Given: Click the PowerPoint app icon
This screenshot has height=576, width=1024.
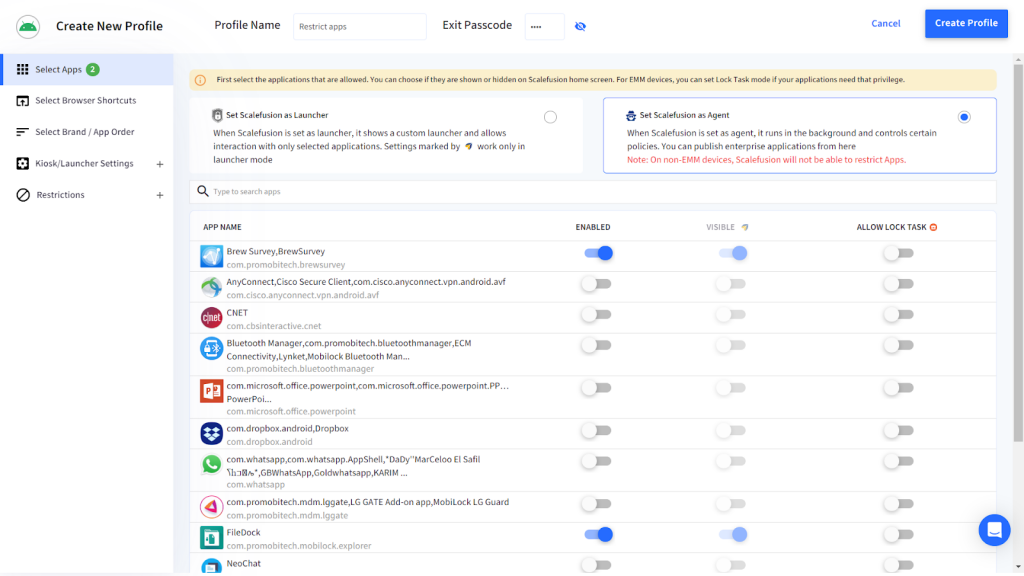Looking at the screenshot, I should (x=212, y=391).
